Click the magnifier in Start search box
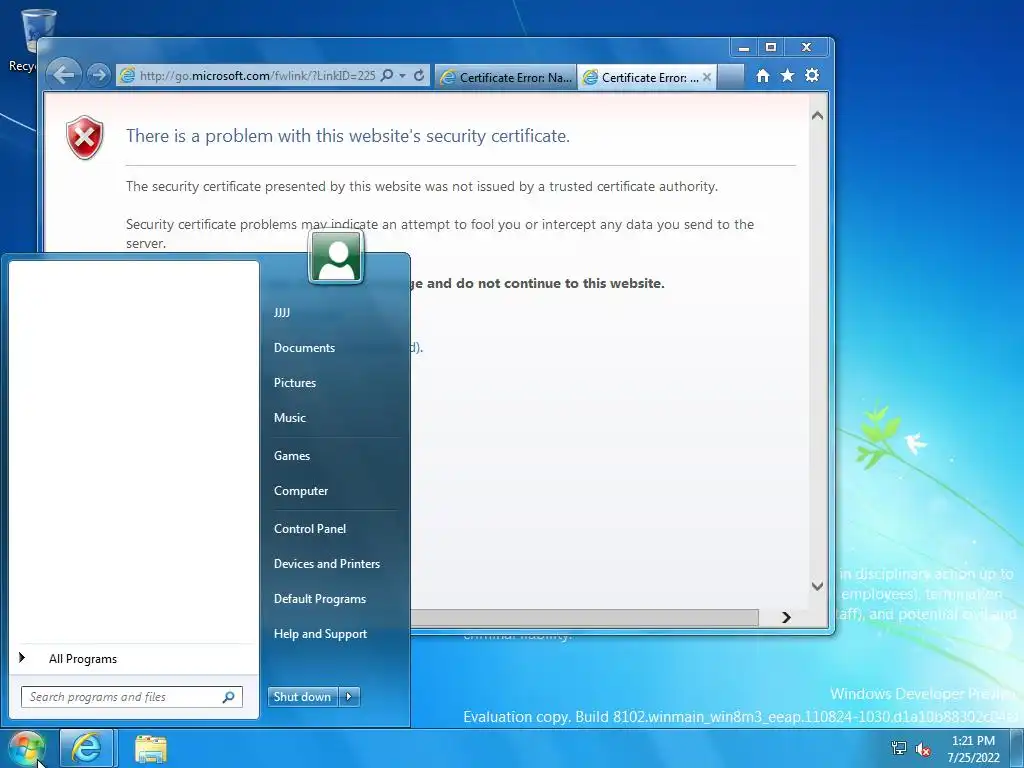The height and width of the screenshot is (768, 1024). point(229,697)
